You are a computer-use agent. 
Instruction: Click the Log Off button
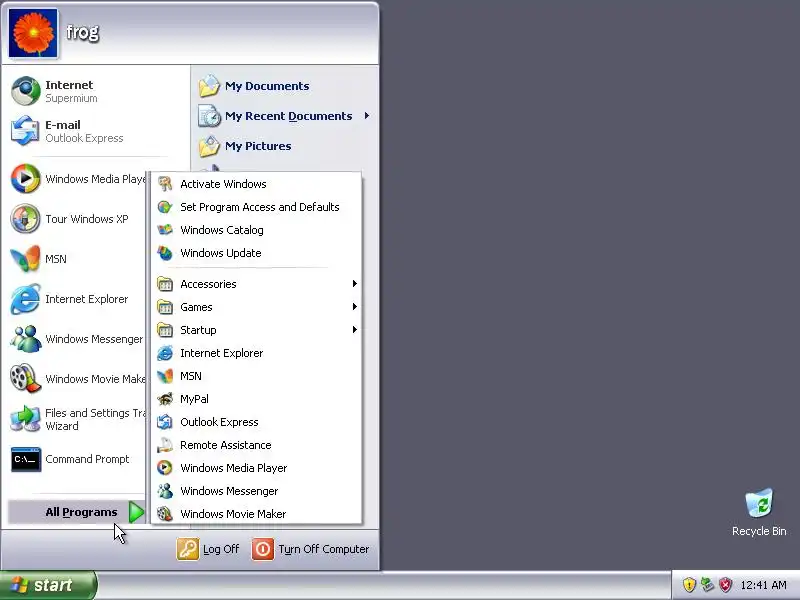(208, 549)
